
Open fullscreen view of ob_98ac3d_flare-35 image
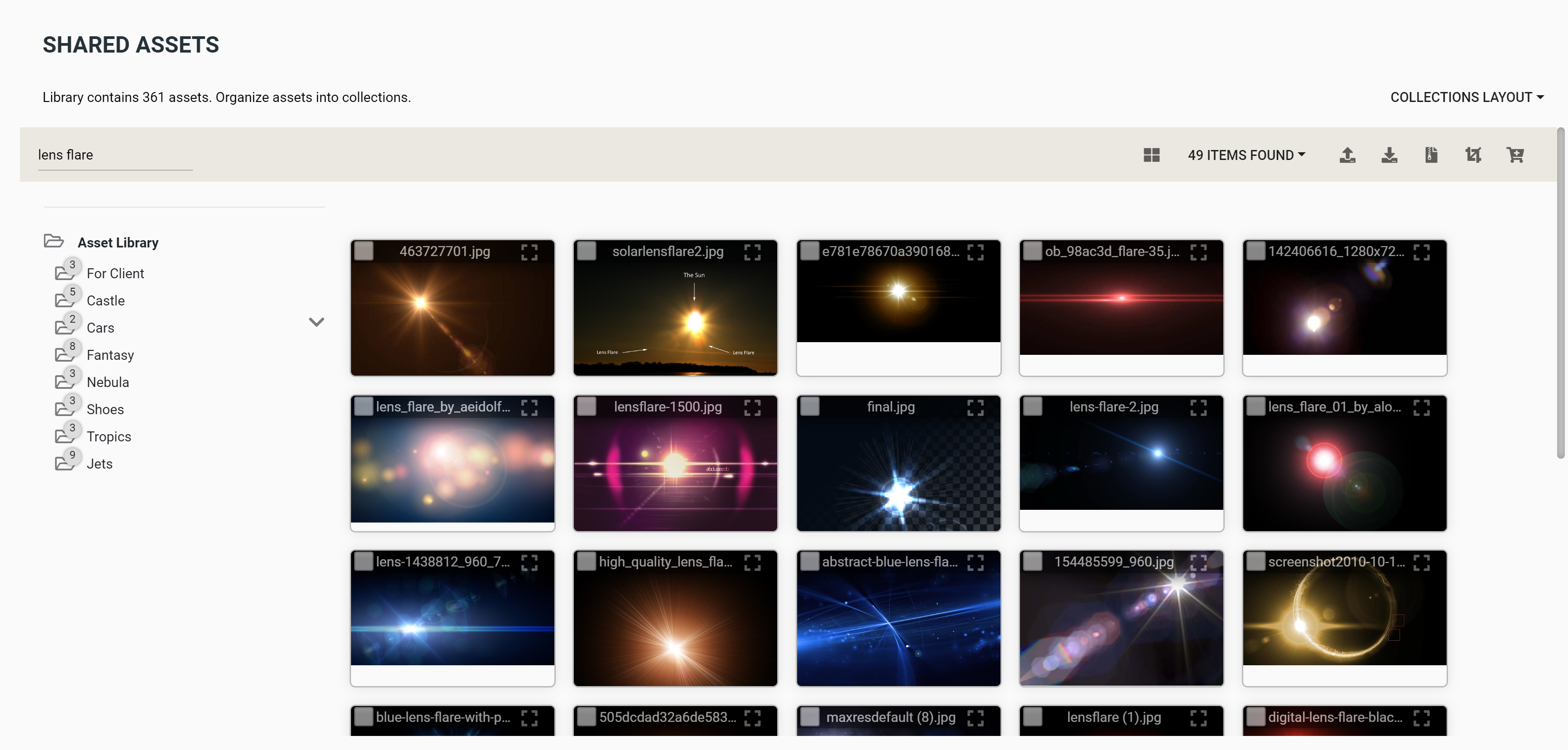[x=1198, y=252]
